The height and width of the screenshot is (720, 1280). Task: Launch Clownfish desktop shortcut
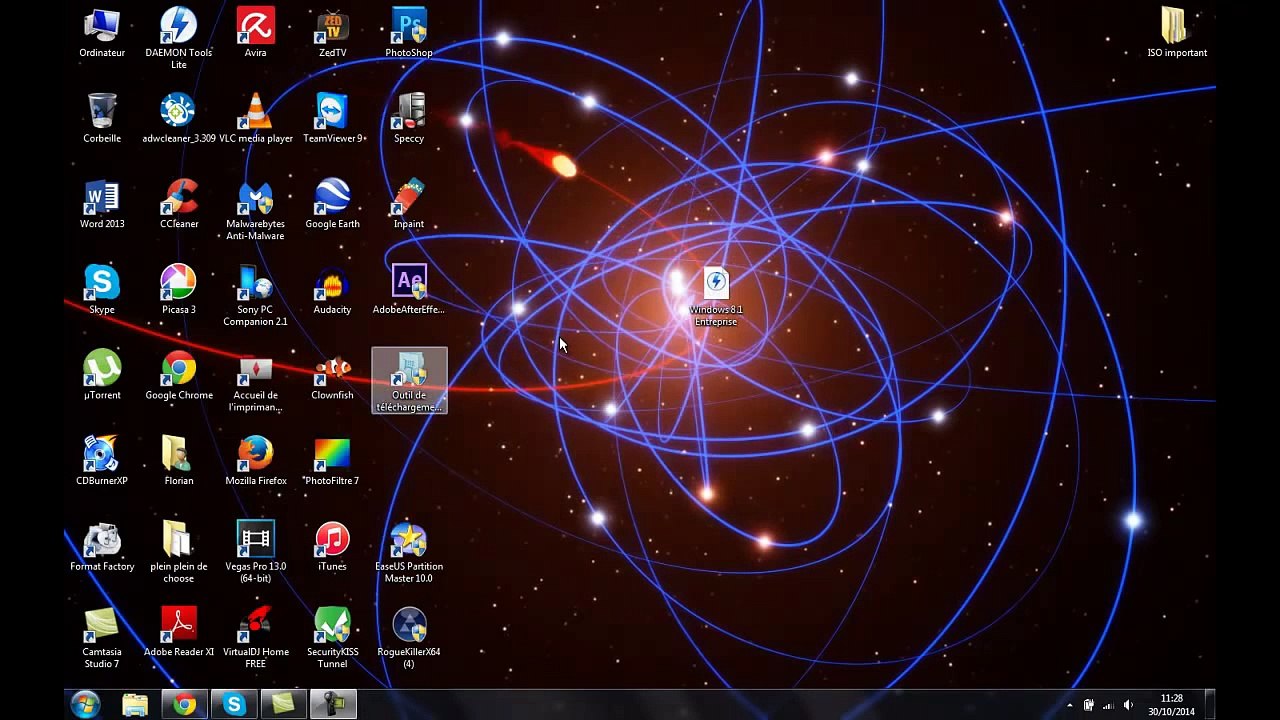click(332, 376)
